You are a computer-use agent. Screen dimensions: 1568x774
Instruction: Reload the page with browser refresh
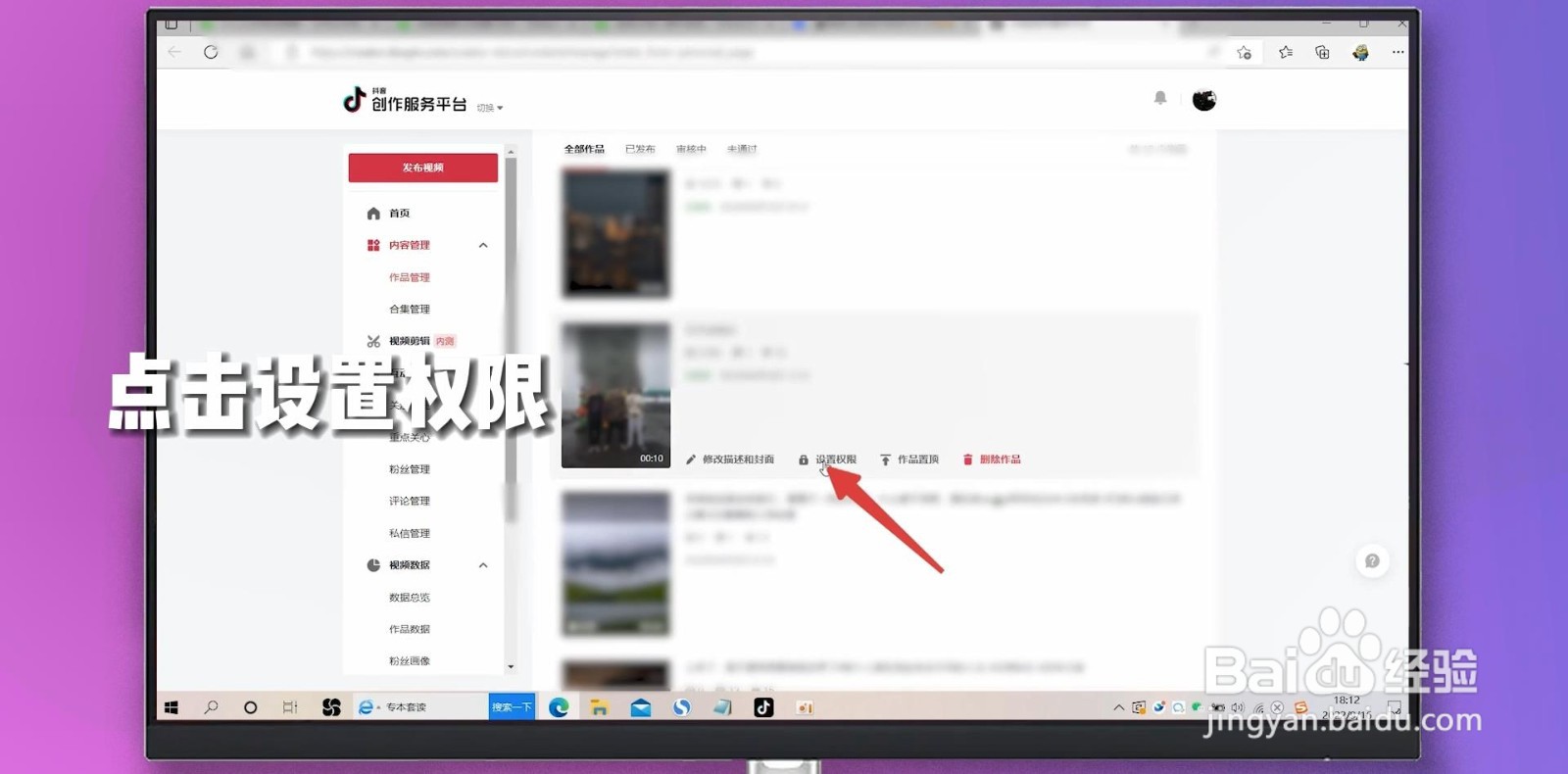[211, 52]
